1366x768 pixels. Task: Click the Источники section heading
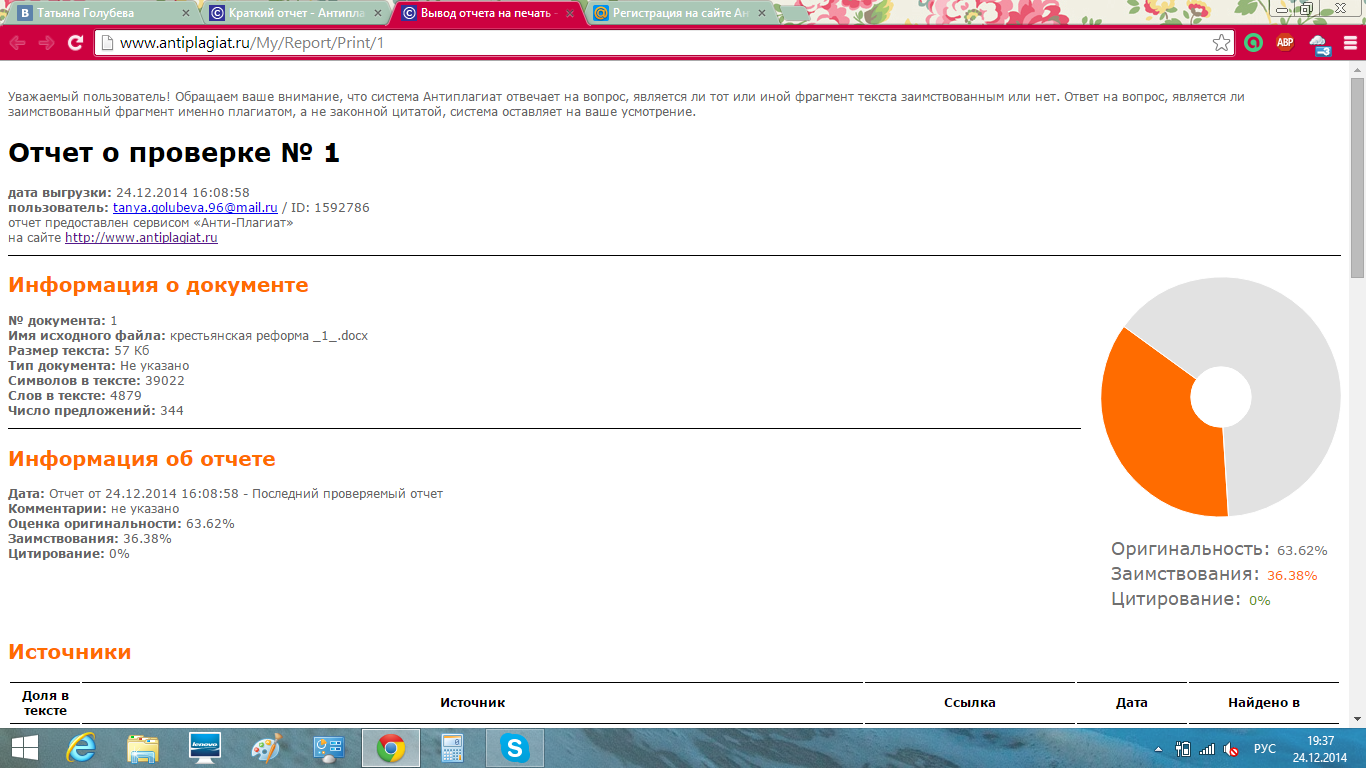(x=70, y=652)
